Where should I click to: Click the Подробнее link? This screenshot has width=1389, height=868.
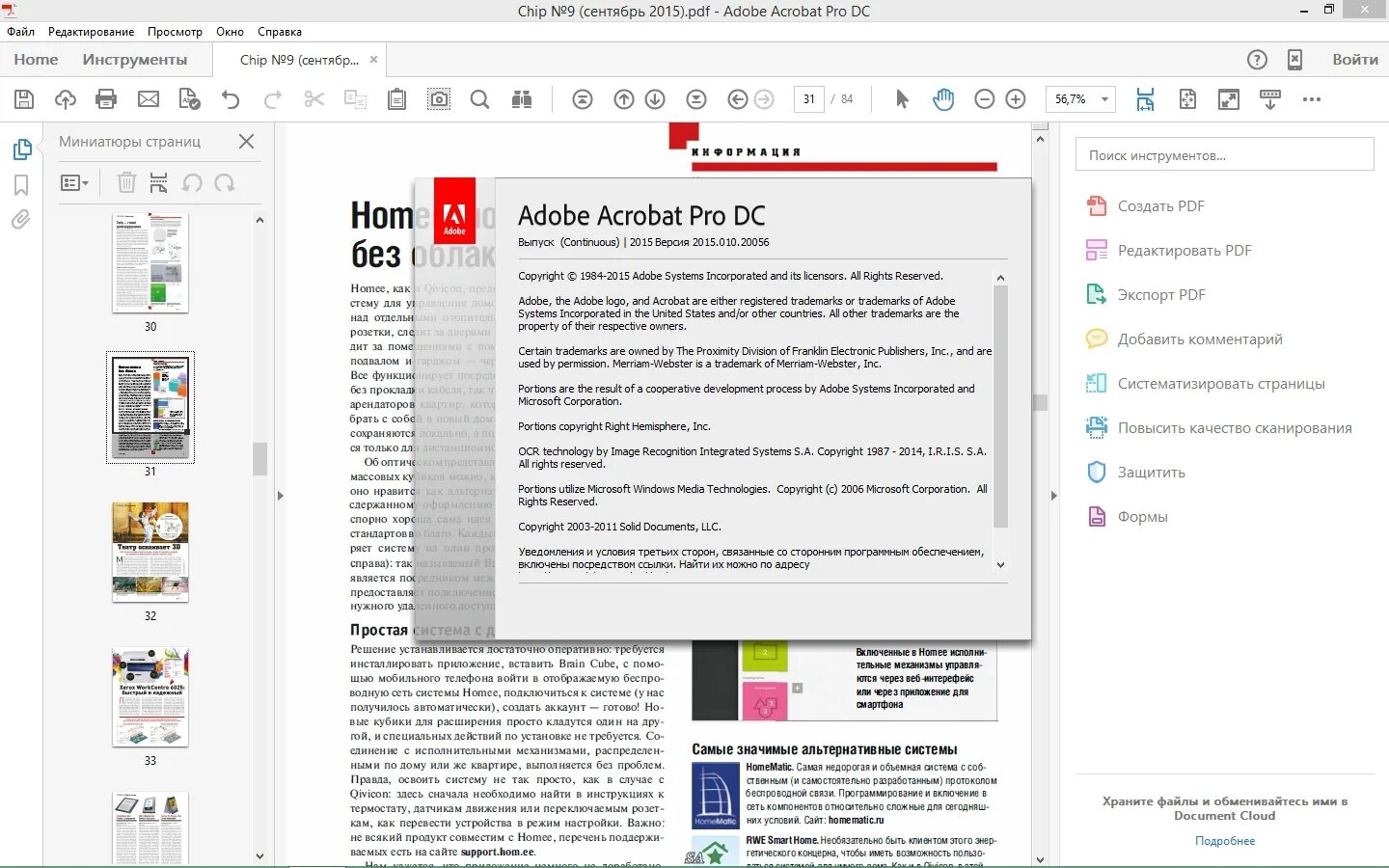coord(1225,841)
